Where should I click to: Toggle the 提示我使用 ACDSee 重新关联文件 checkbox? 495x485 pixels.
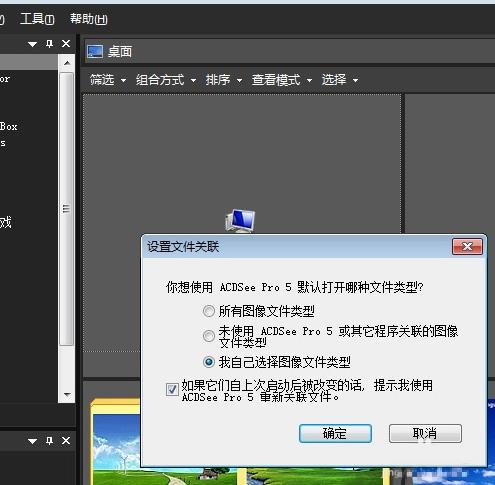point(172,389)
